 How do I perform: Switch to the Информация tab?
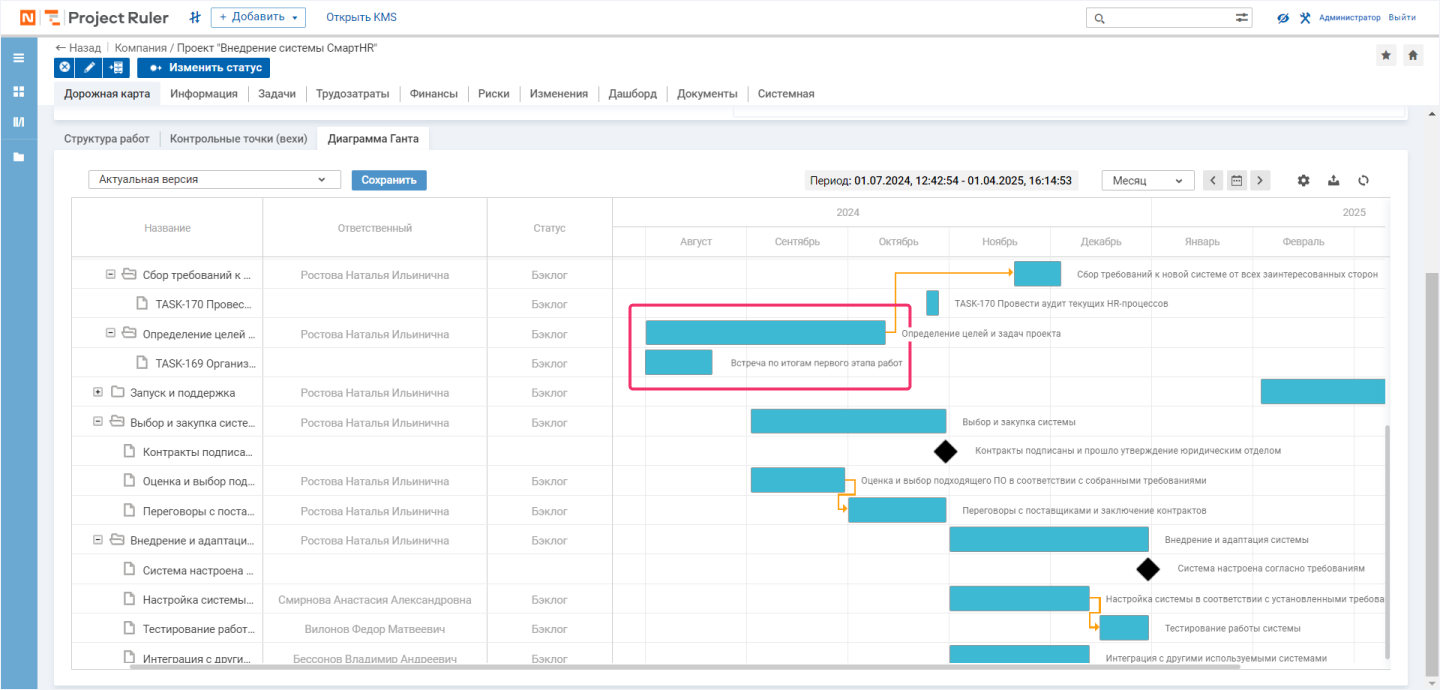(204, 94)
